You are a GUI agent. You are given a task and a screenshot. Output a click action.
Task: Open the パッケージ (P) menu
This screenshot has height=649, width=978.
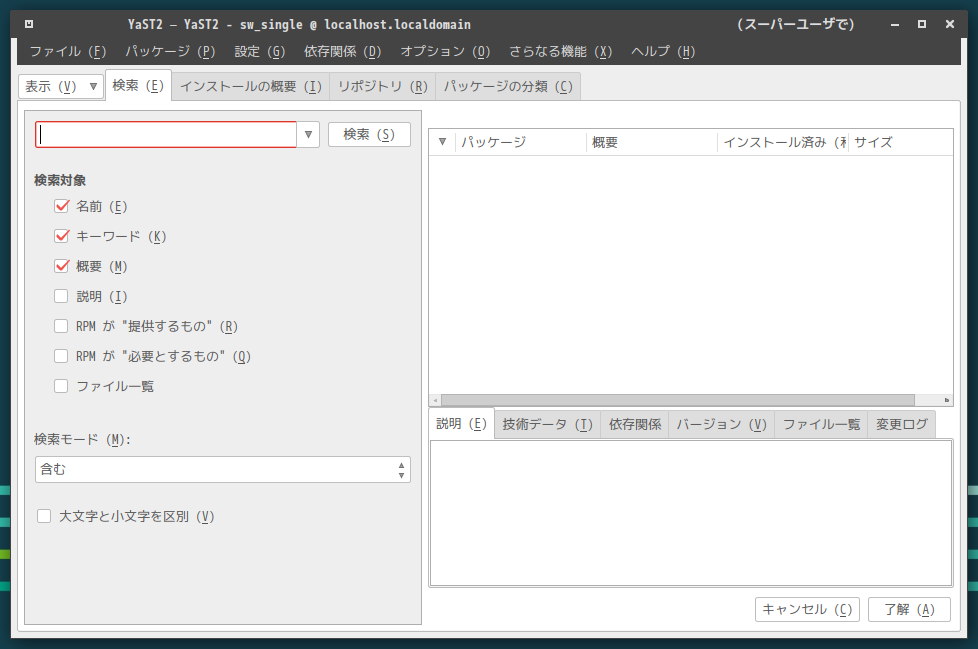(170, 52)
